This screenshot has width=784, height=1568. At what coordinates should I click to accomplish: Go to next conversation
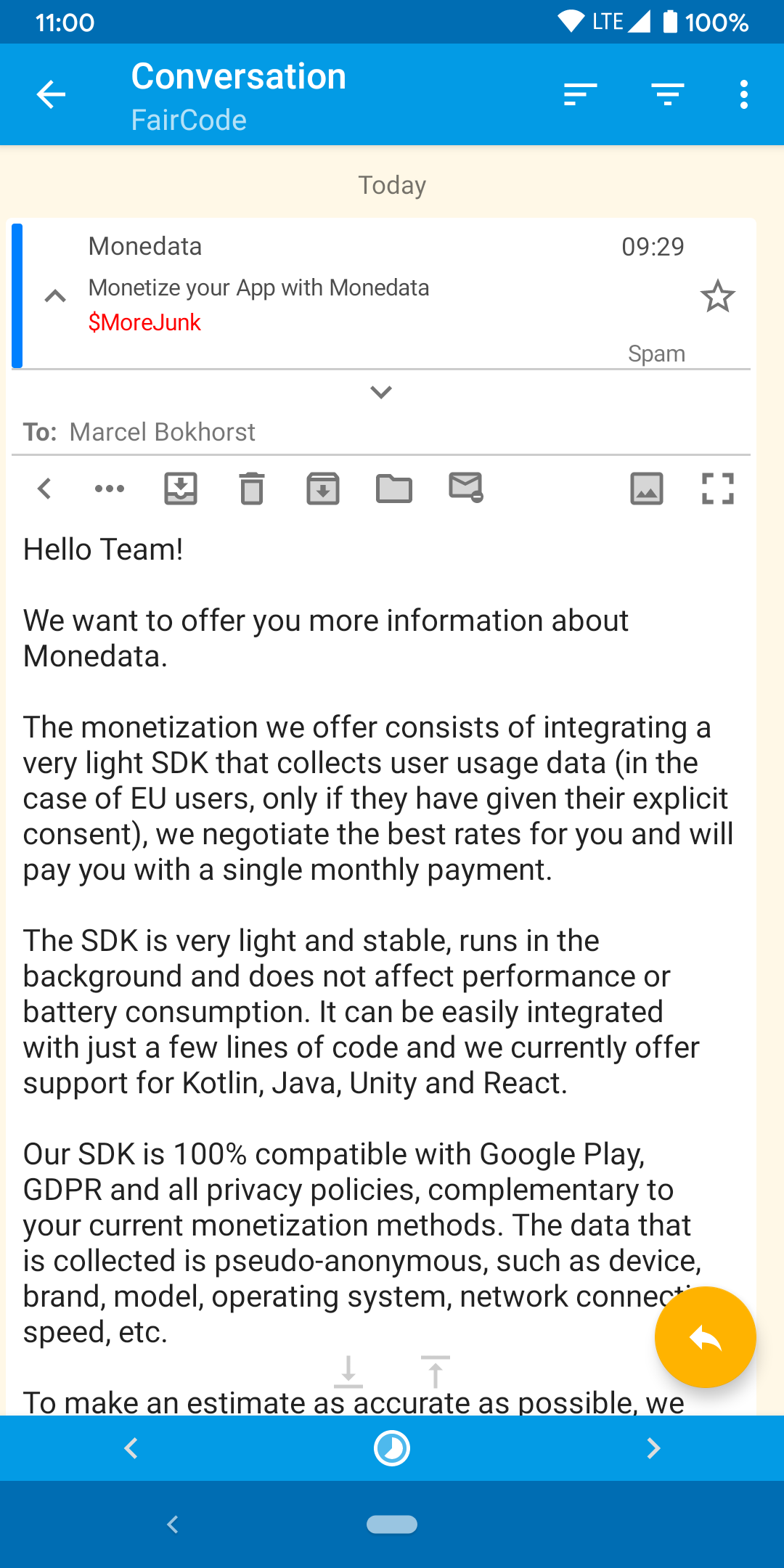653,1448
